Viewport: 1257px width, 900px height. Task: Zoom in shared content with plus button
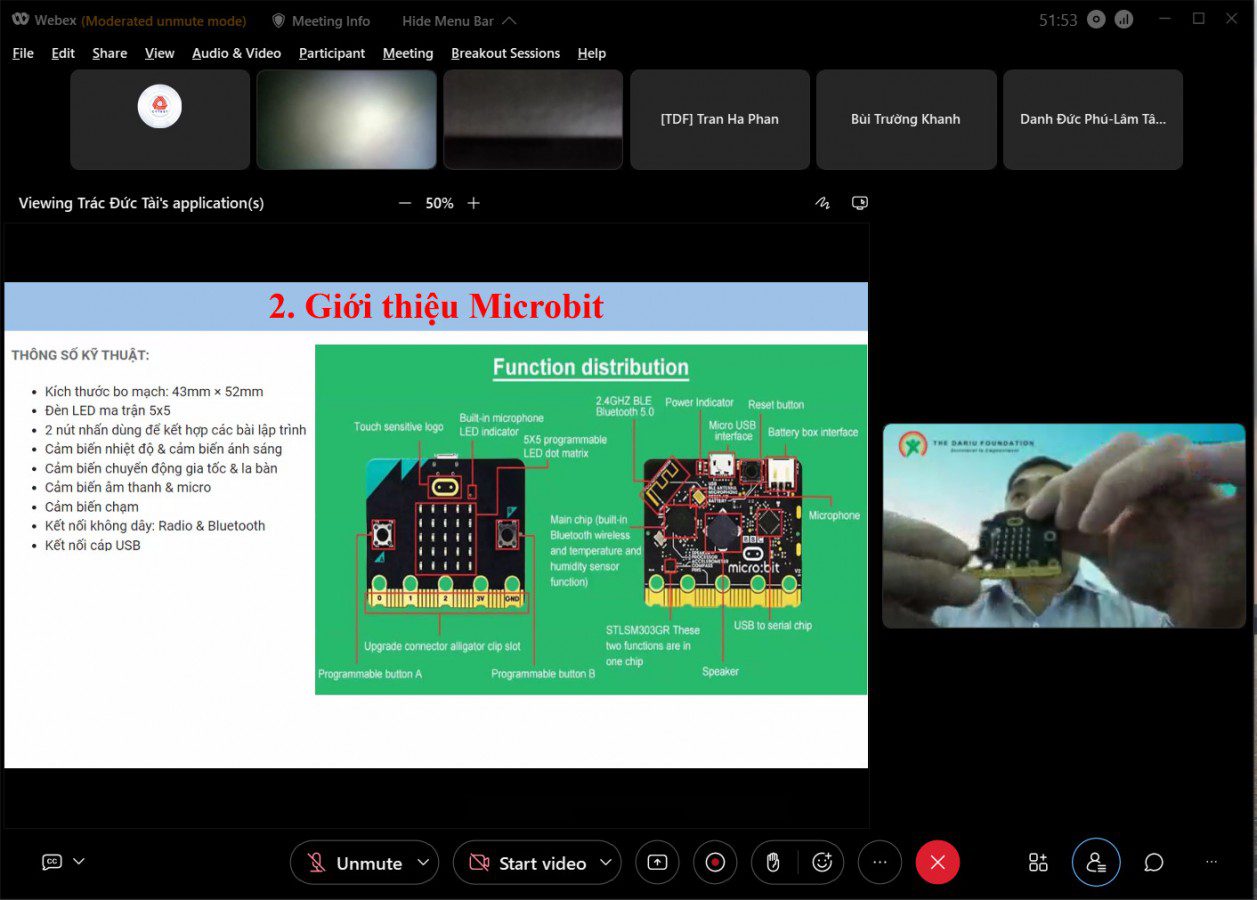tap(474, 203)
